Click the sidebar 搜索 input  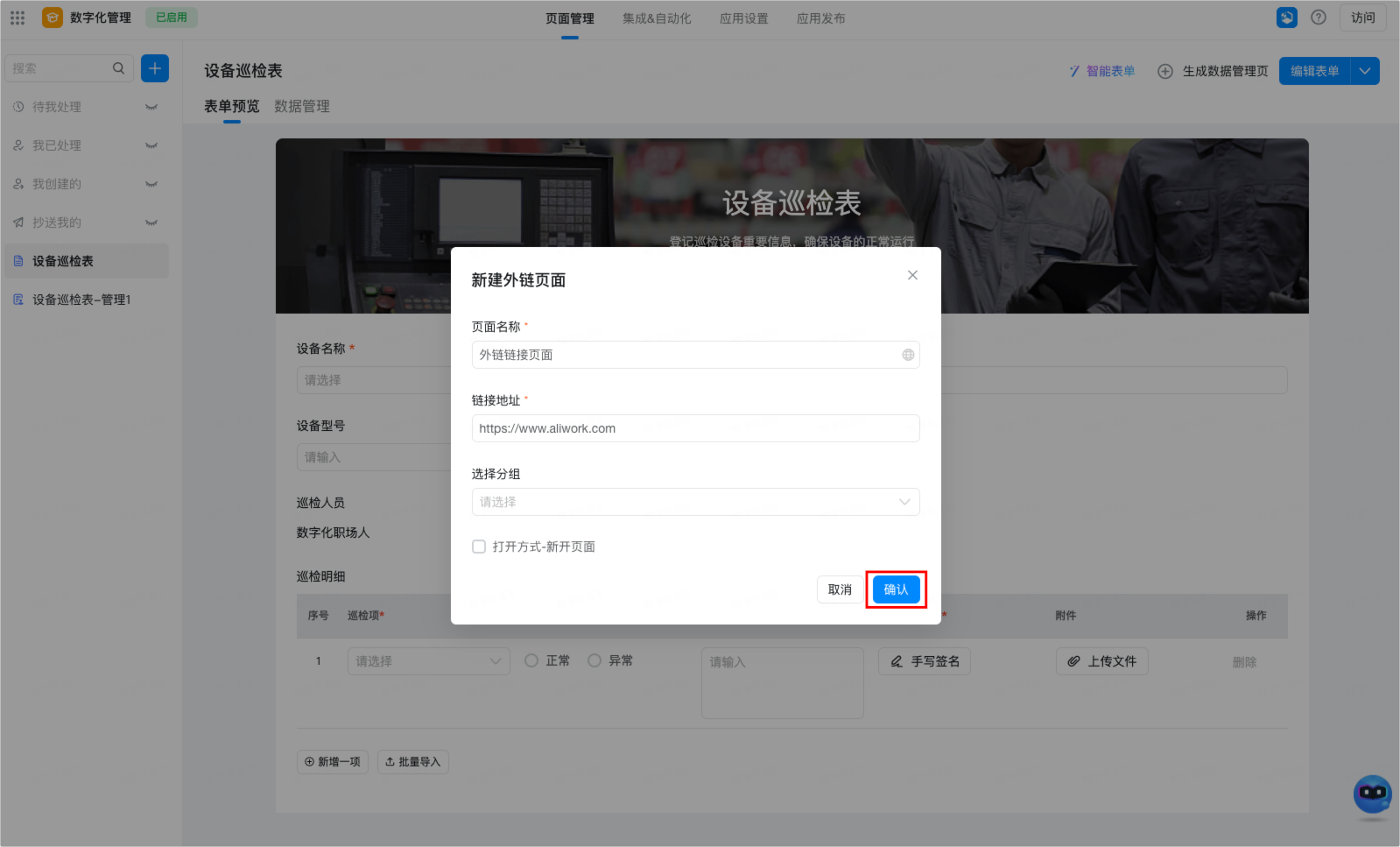(69, 68)
